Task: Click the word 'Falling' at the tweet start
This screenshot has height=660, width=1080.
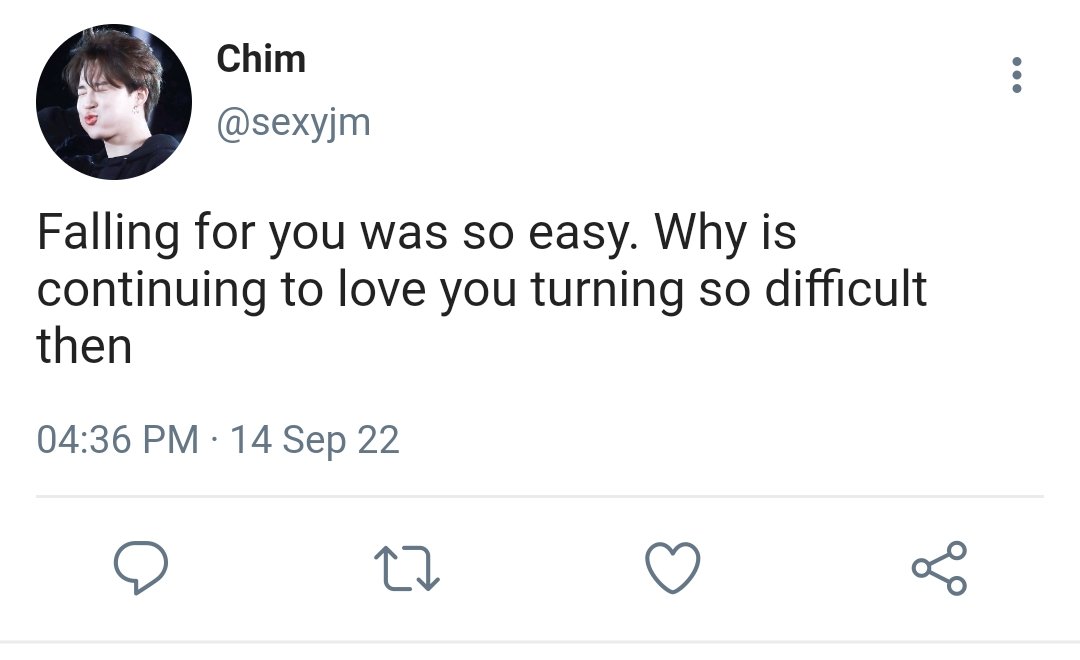Action: (x=108, y=233)
